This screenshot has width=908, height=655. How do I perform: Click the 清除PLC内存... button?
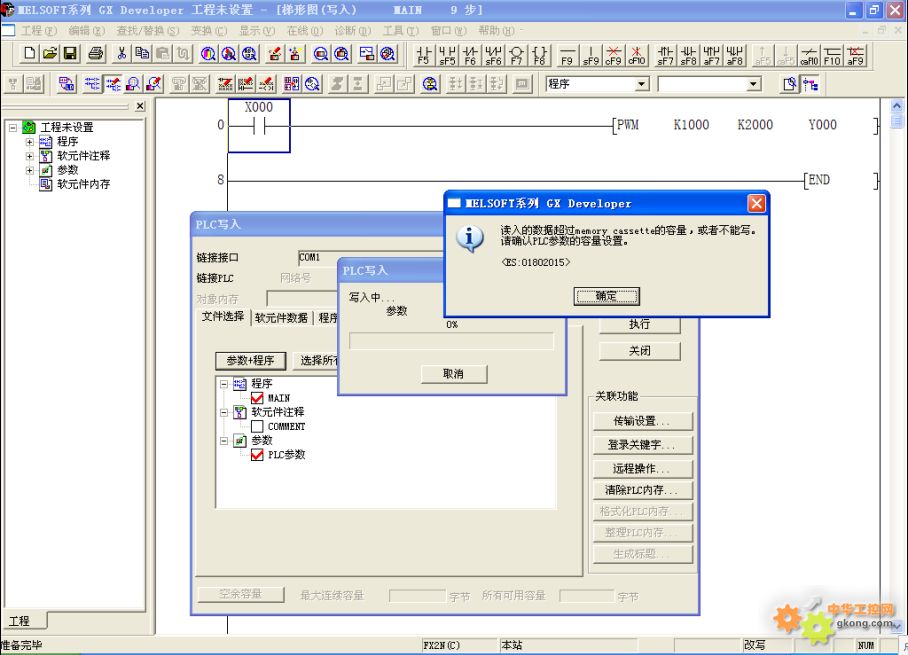click(642, 490)
